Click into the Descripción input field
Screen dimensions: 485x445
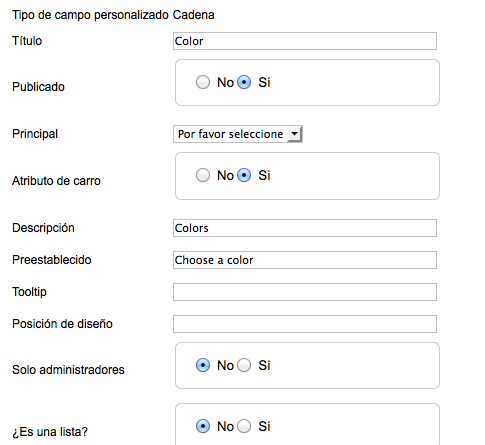click(305, 228)
